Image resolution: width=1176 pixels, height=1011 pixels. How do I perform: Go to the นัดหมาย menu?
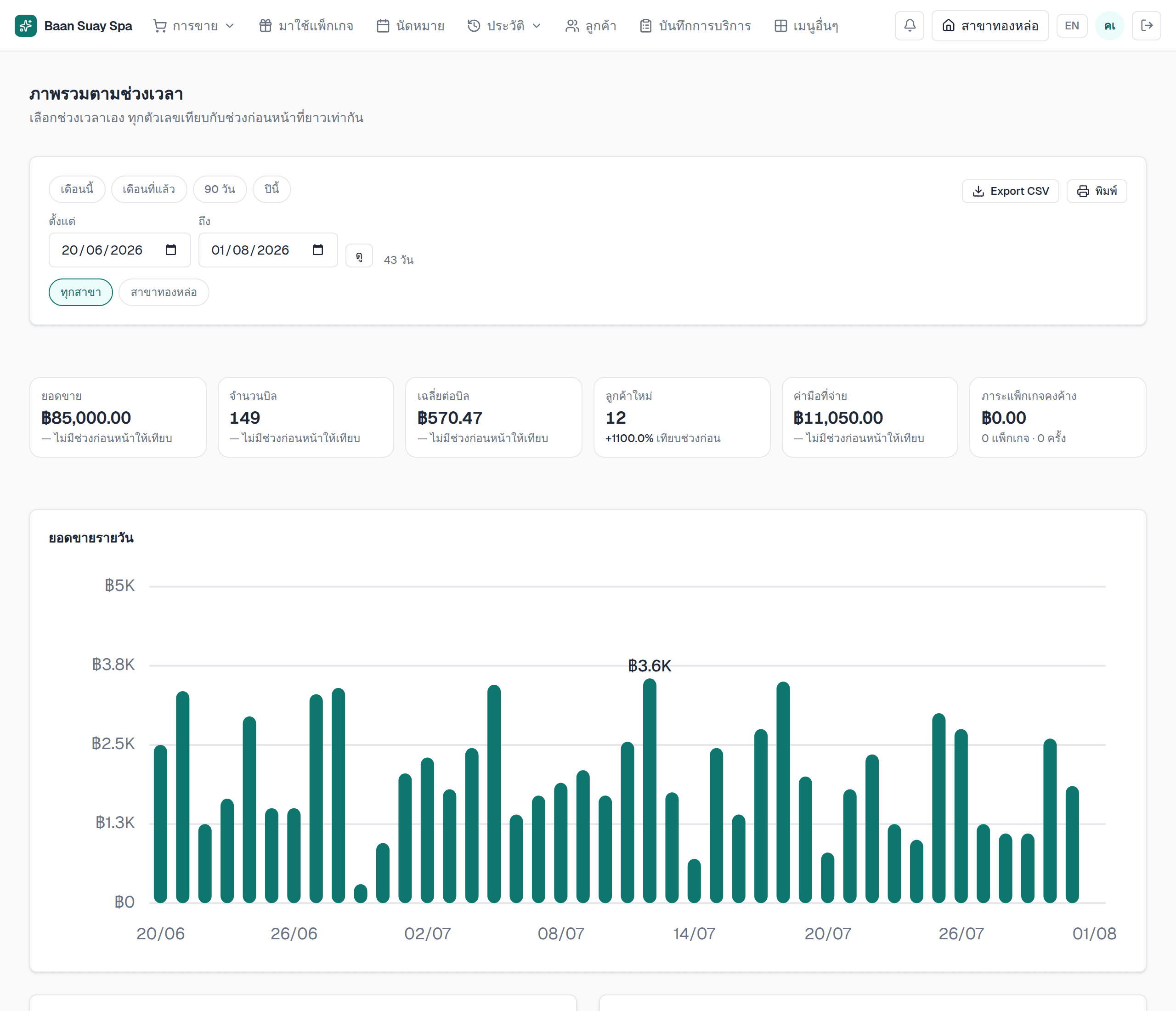pyautogui.click(x=410, y=26)
